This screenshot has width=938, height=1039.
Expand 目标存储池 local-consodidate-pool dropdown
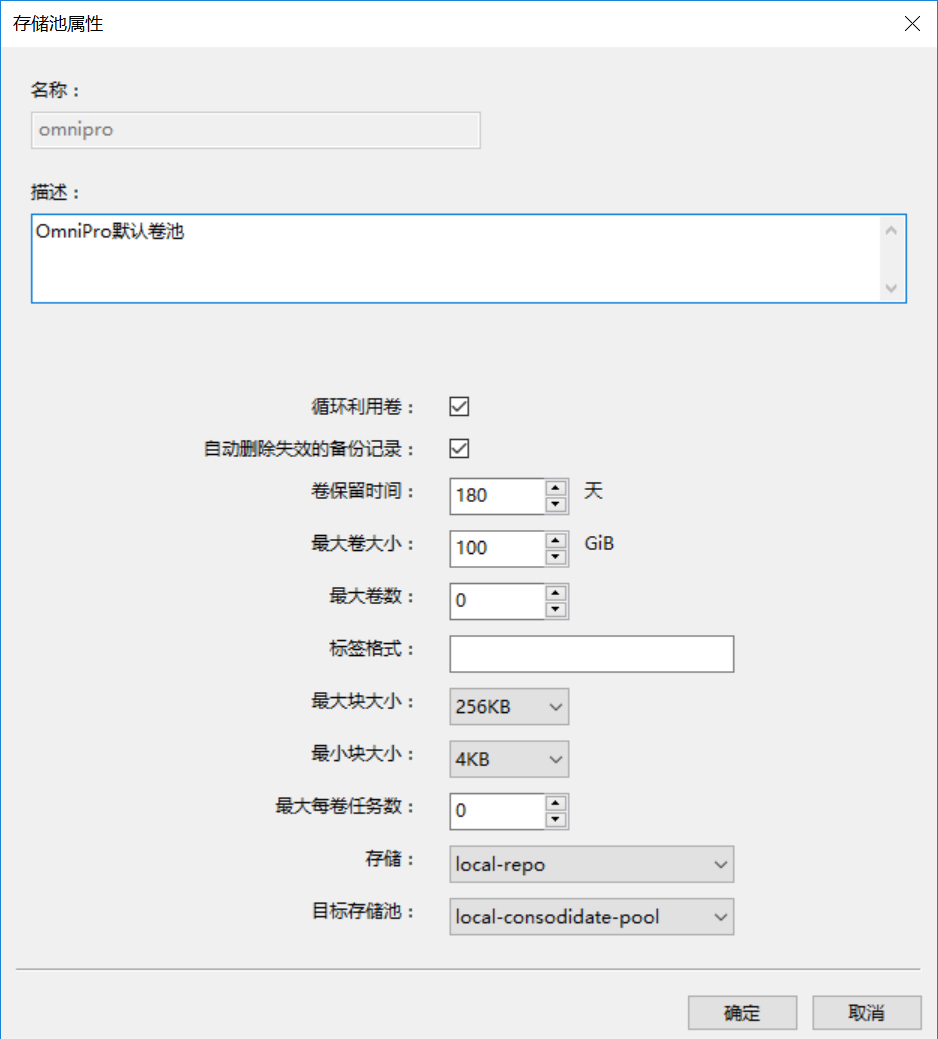click(591, 917)
